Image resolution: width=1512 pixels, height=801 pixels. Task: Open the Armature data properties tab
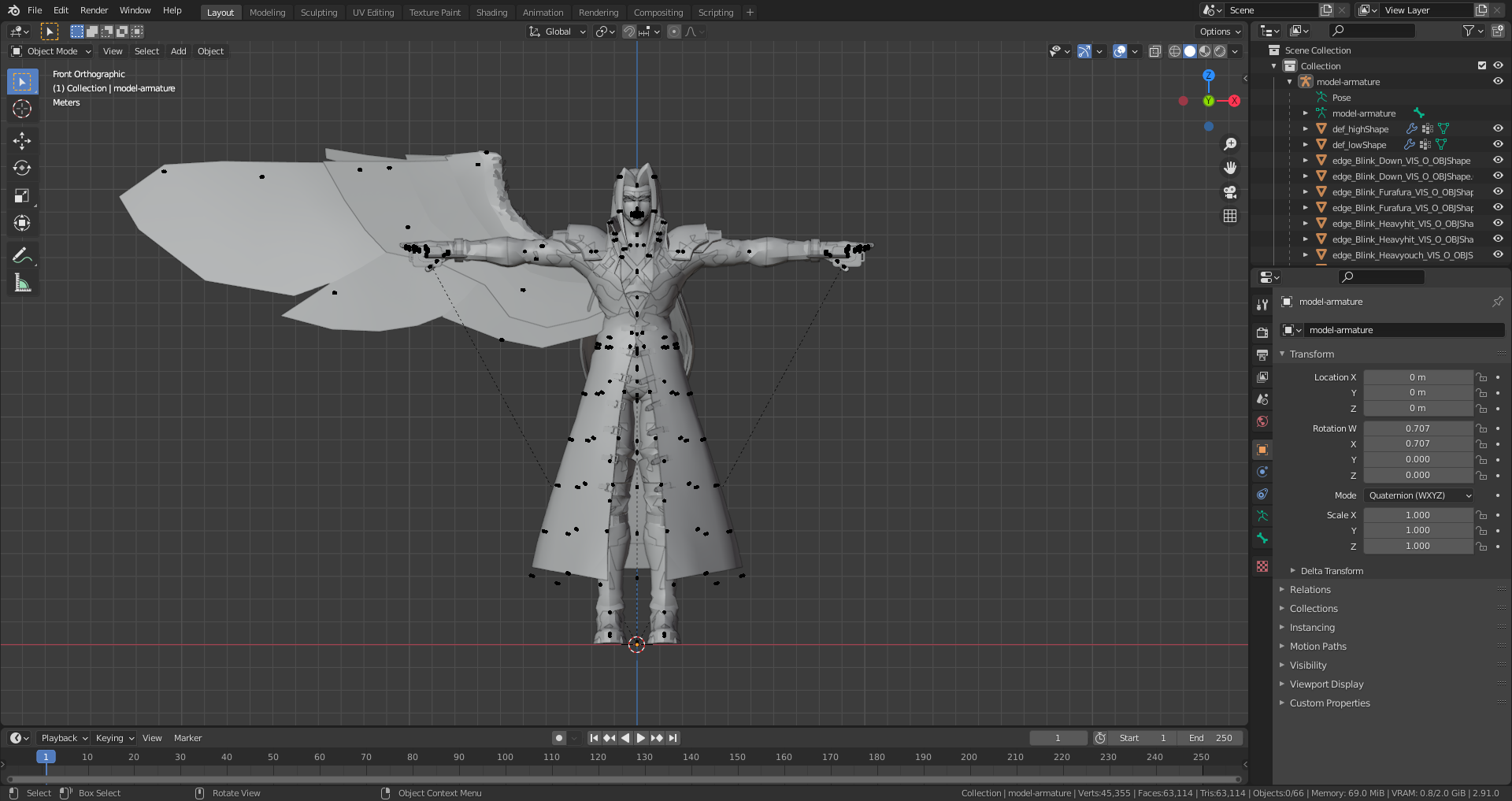pos(1262,516)
